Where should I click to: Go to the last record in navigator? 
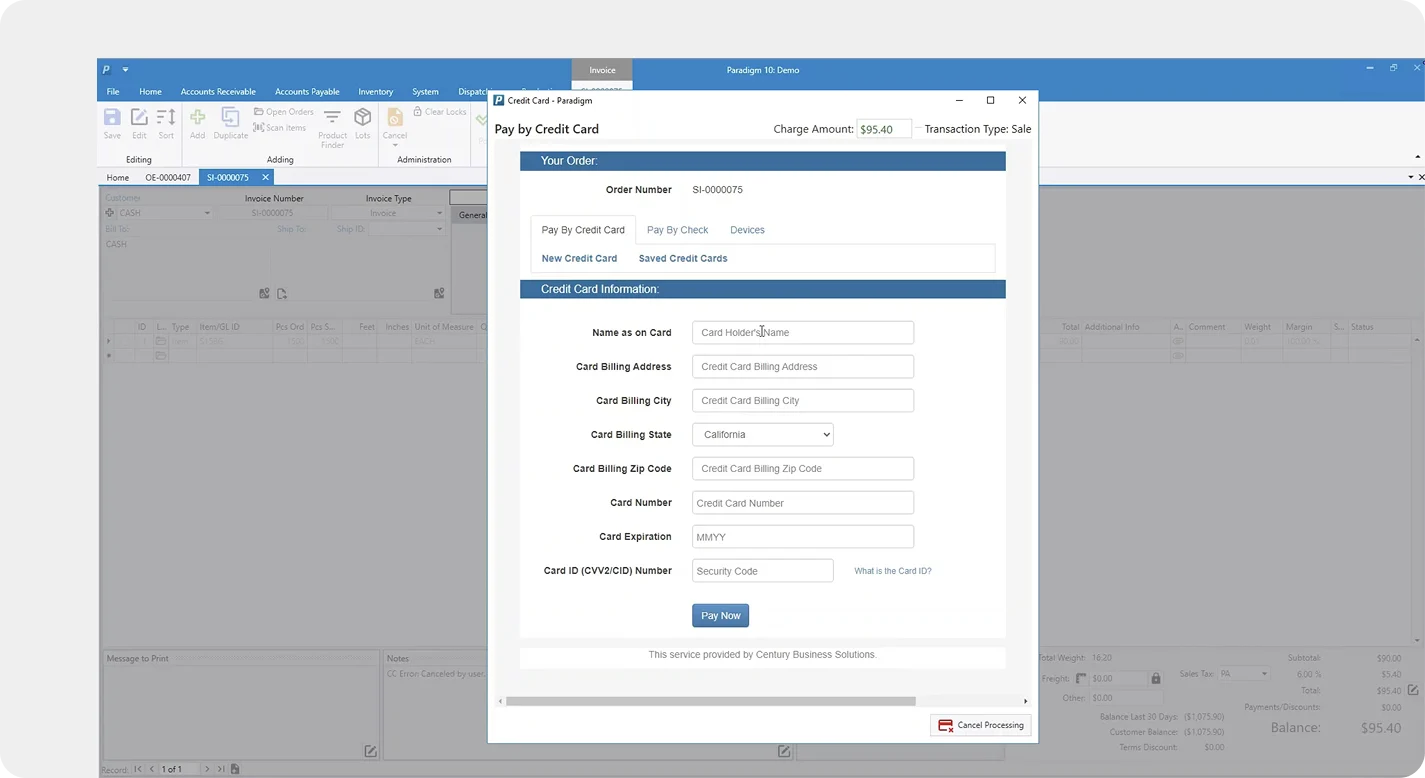click(221, 769)
